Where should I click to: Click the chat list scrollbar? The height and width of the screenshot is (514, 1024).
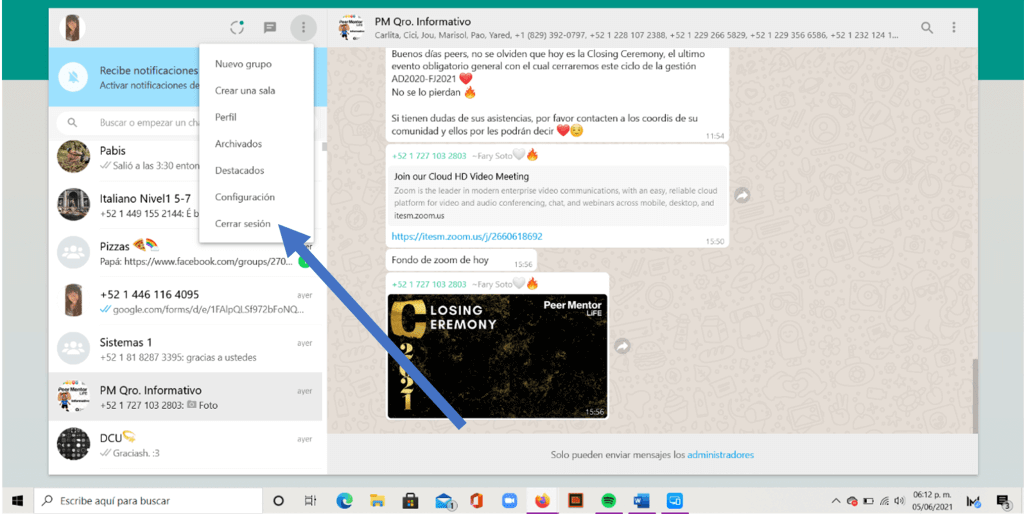coord(324,148)
